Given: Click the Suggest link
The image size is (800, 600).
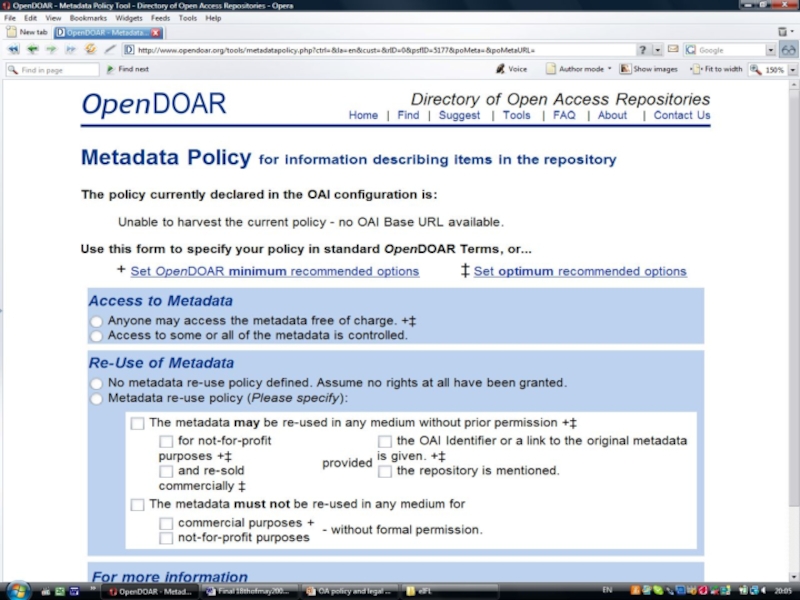Looking at the screenshot, I should [459, 115].
